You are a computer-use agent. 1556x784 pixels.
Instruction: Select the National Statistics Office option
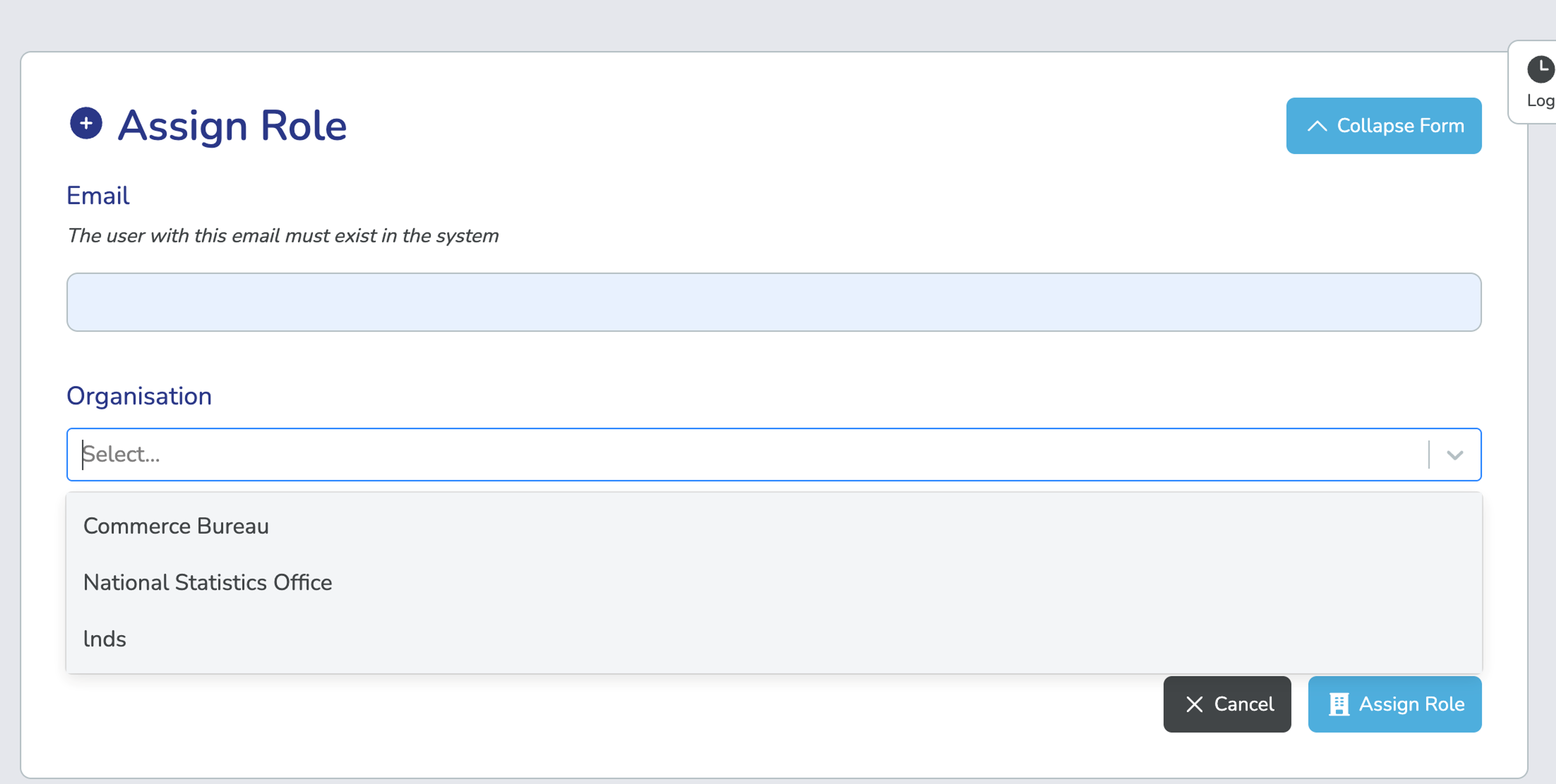[207, 583]
